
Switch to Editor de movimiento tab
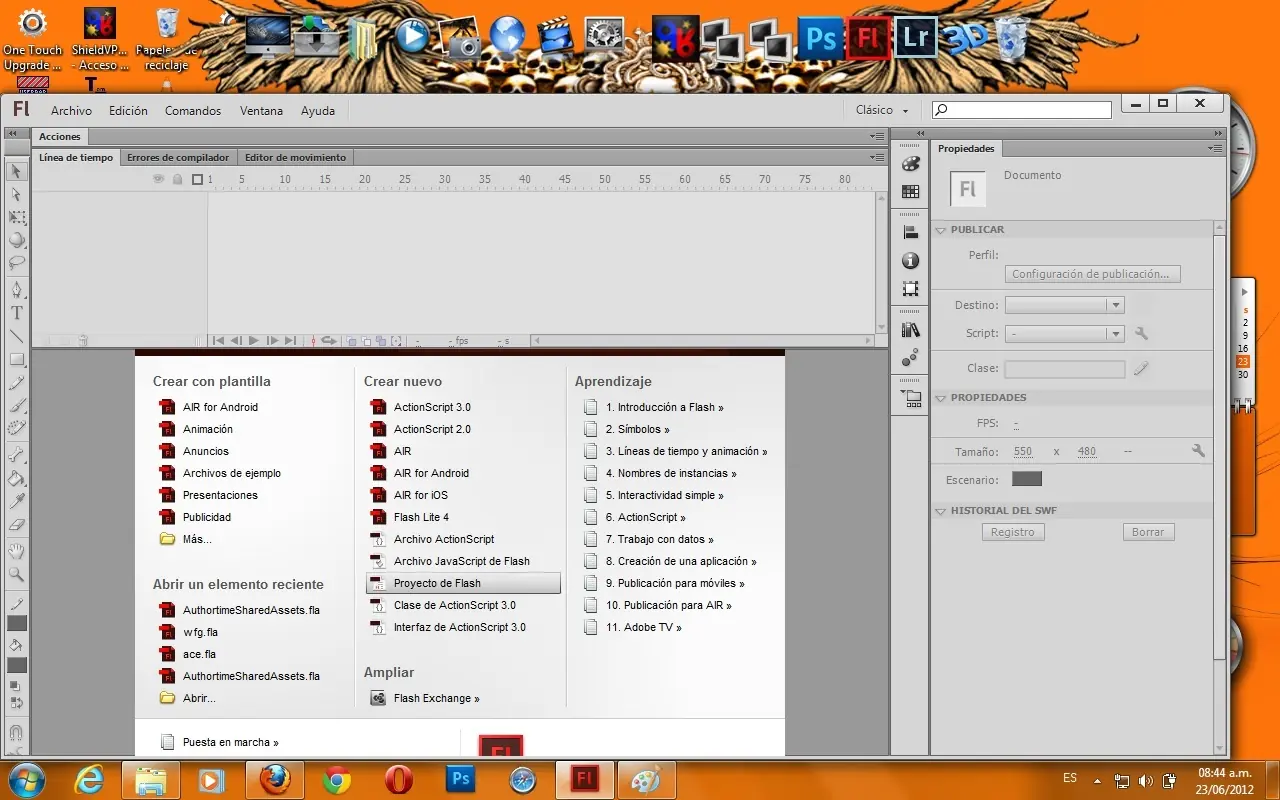pos(295,157)
